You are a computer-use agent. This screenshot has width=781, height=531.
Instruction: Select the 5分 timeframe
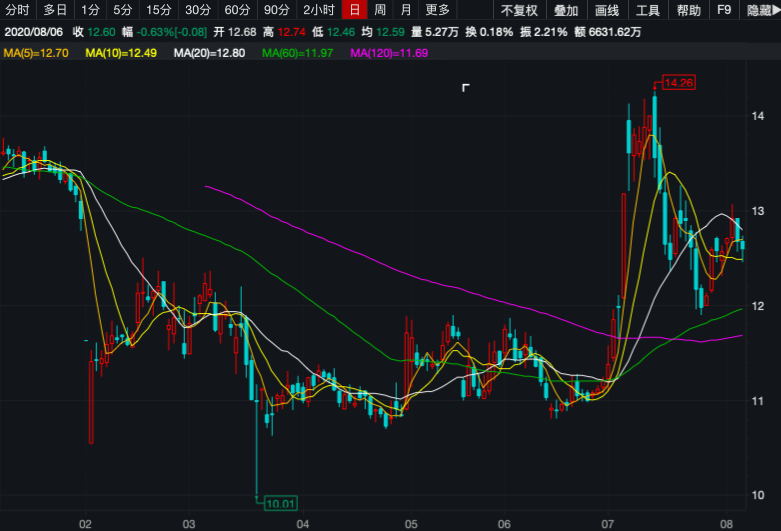[x=122, y=10]
